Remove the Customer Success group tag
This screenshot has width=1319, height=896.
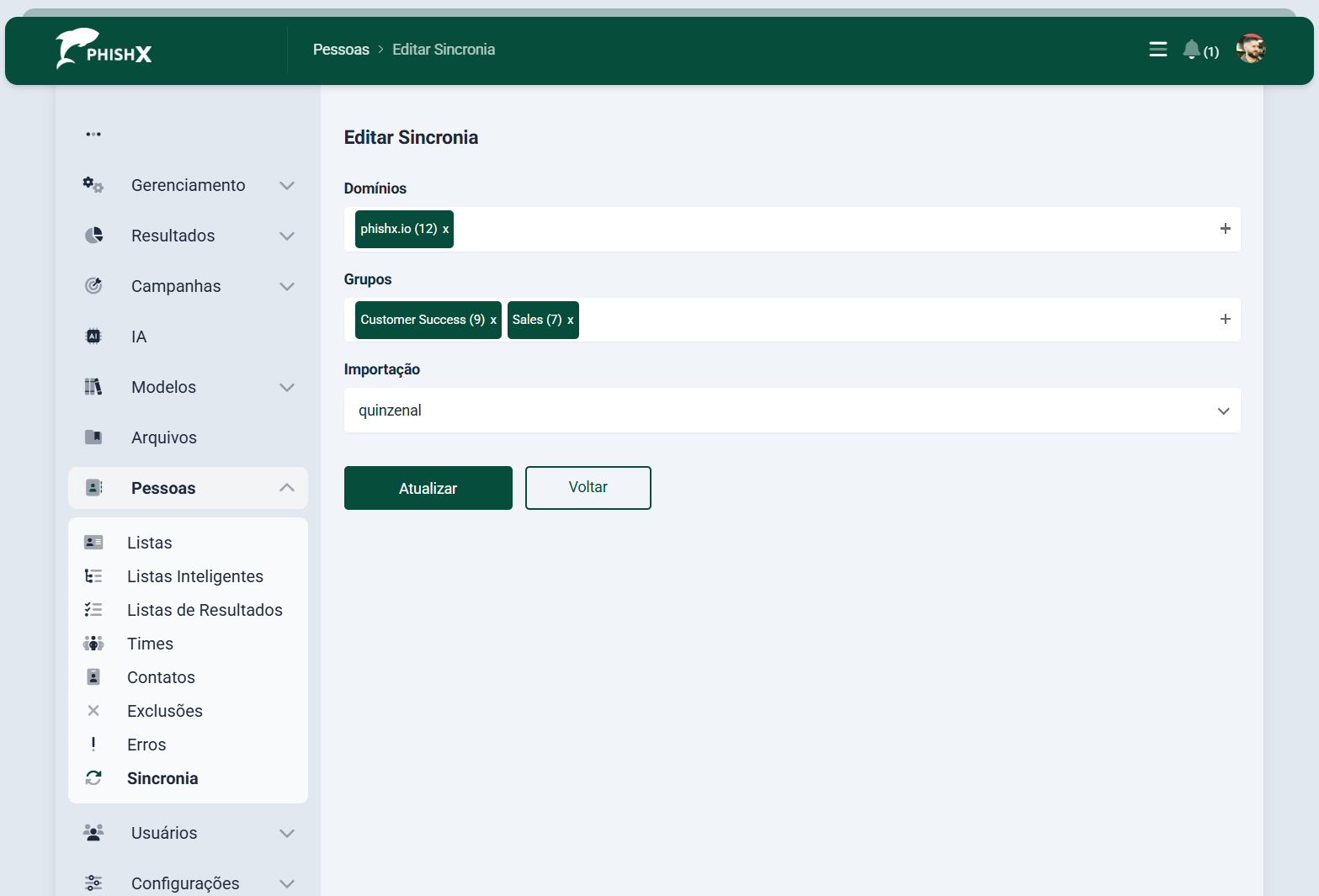coord(493,321)
